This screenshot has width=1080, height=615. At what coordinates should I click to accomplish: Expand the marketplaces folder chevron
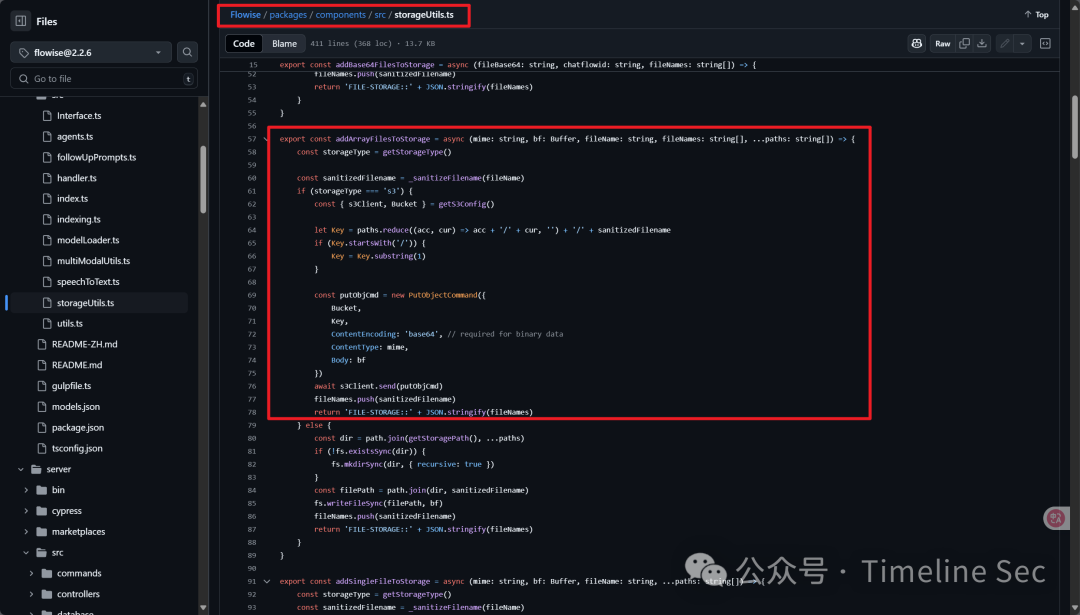26,532
